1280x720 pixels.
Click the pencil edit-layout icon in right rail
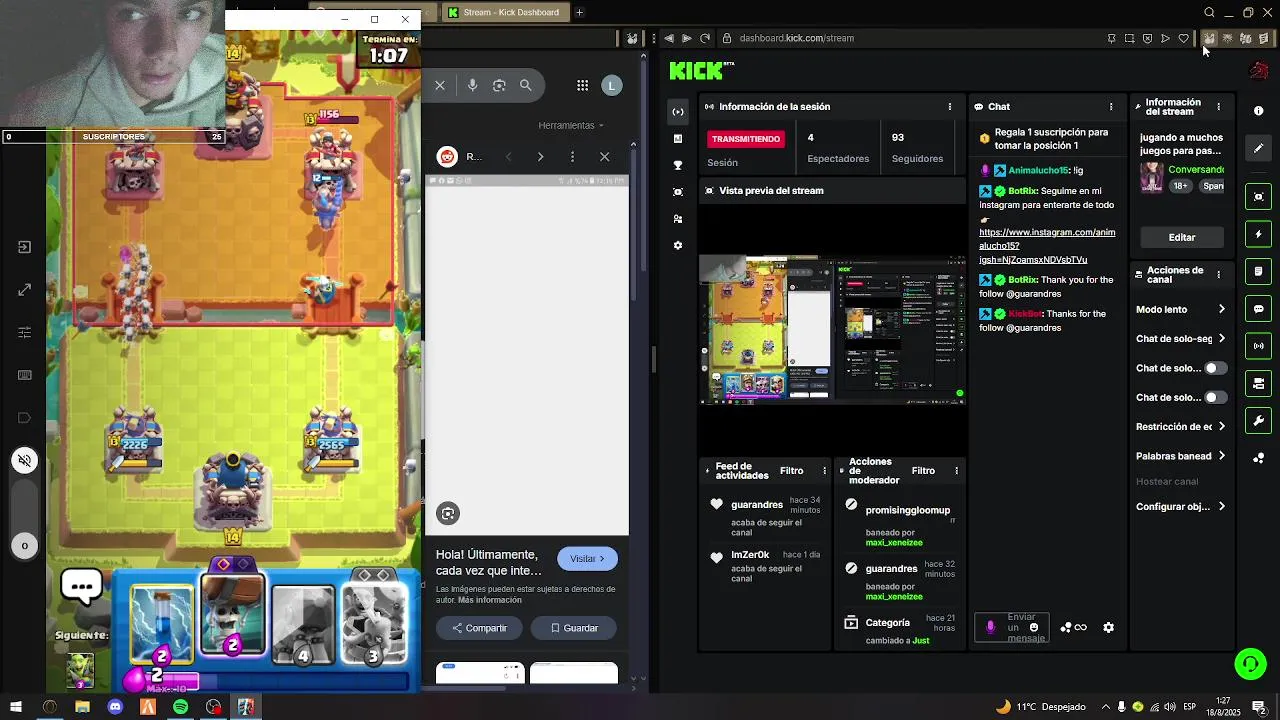[1258, 148]
